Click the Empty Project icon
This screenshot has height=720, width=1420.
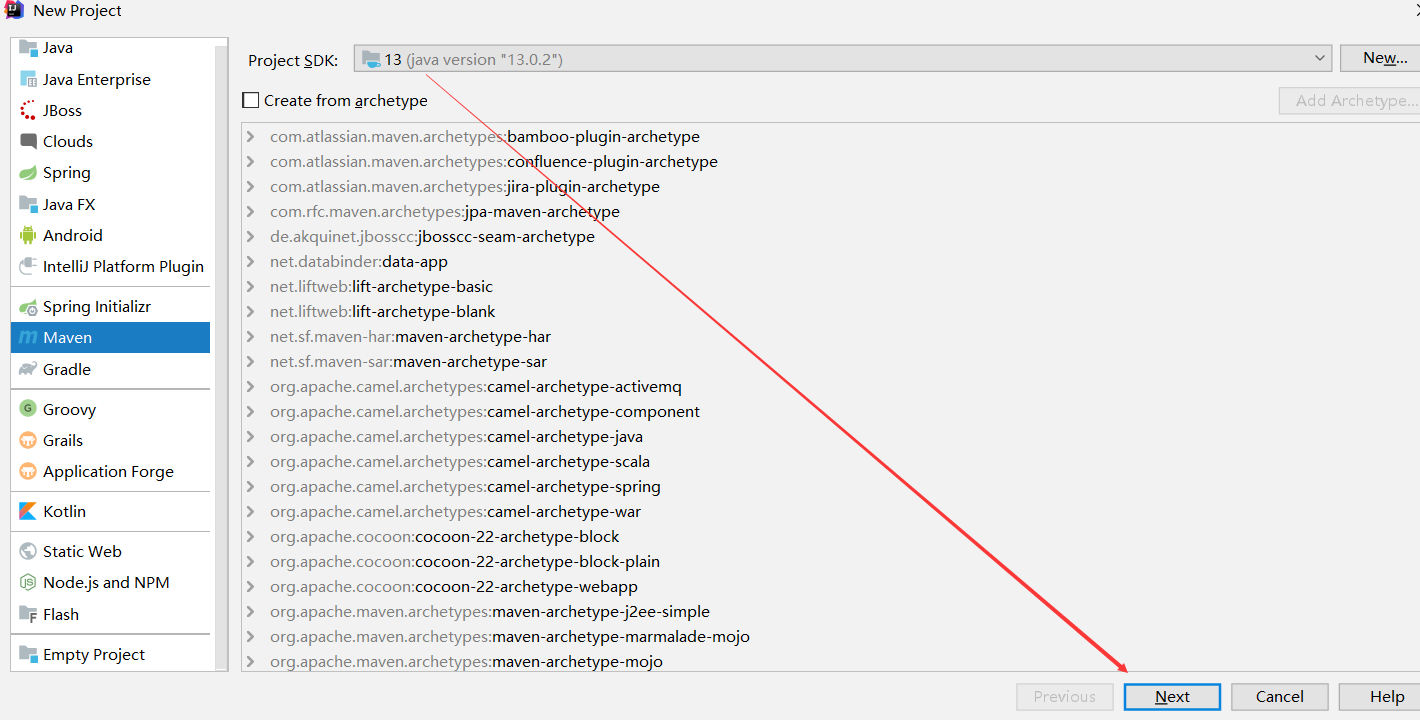click(28, 654)
